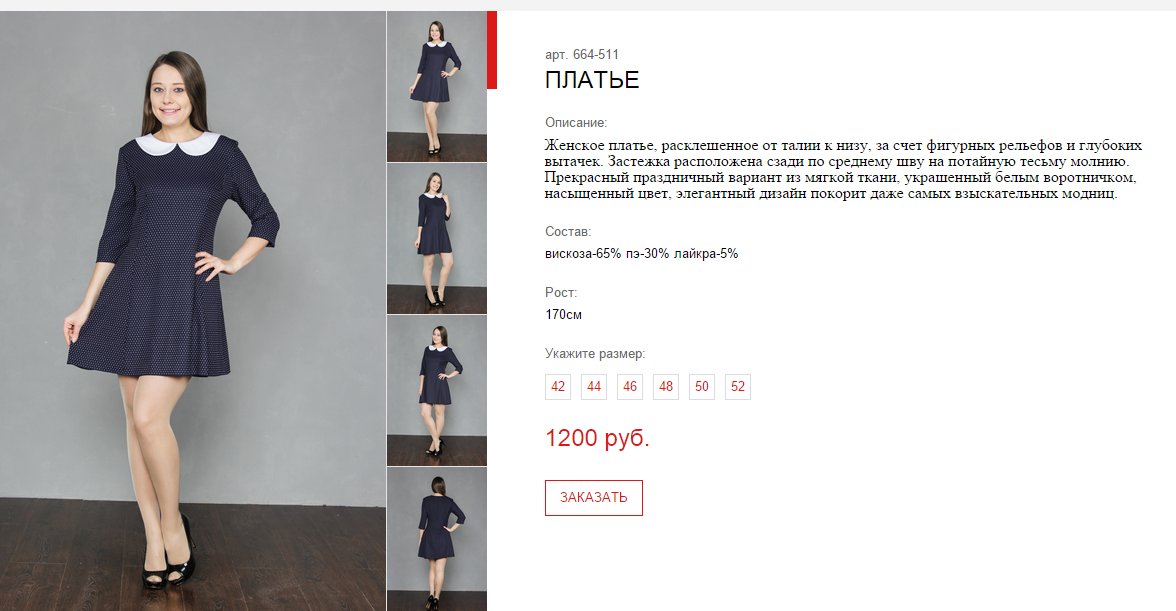Screen dimensions: 1176x611
Task: Click the Описание description paragraph
Action: tap(844, 169)
